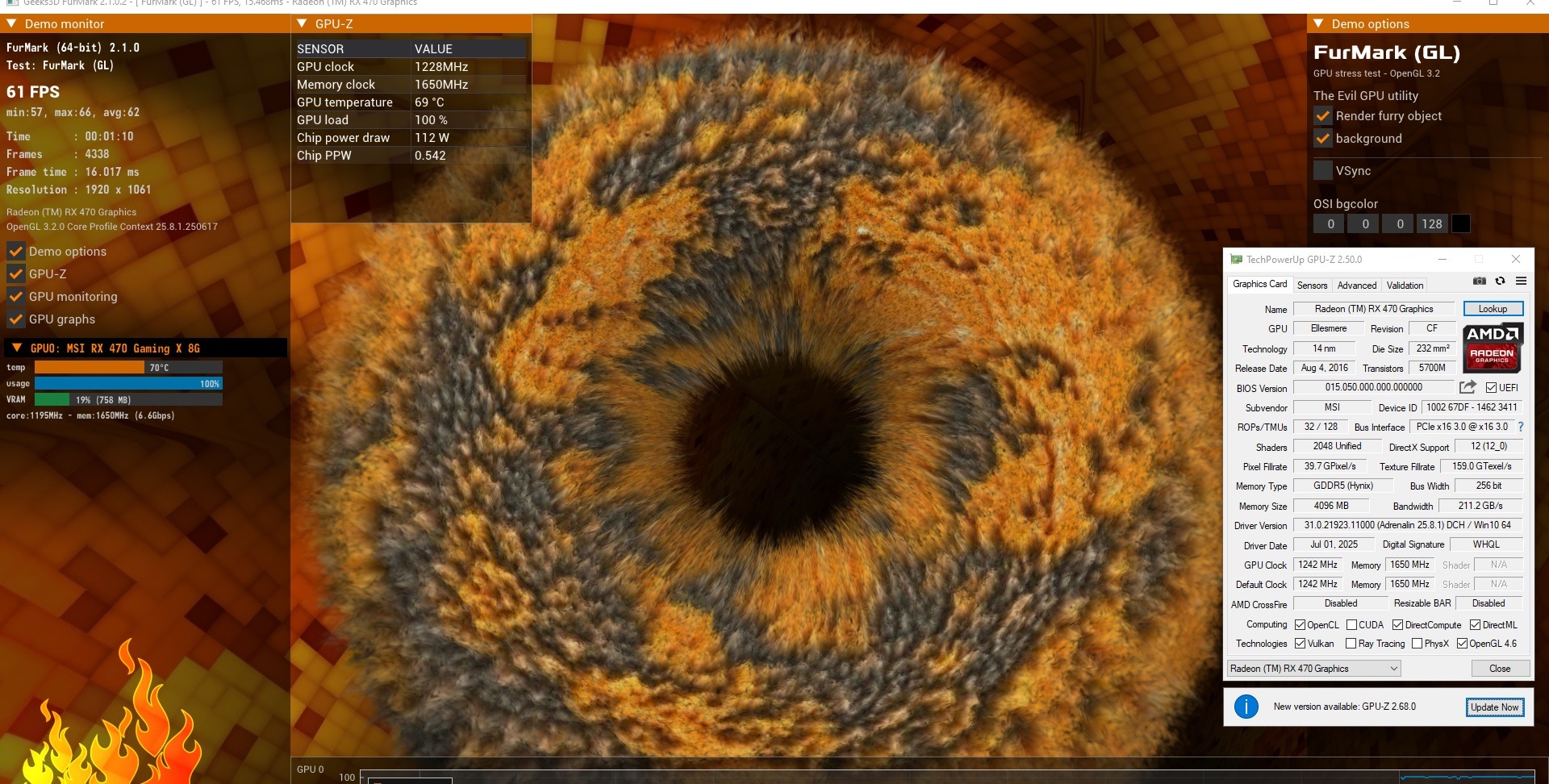
Task: Click the 61 FPS readout
Action: click(33, 92)
